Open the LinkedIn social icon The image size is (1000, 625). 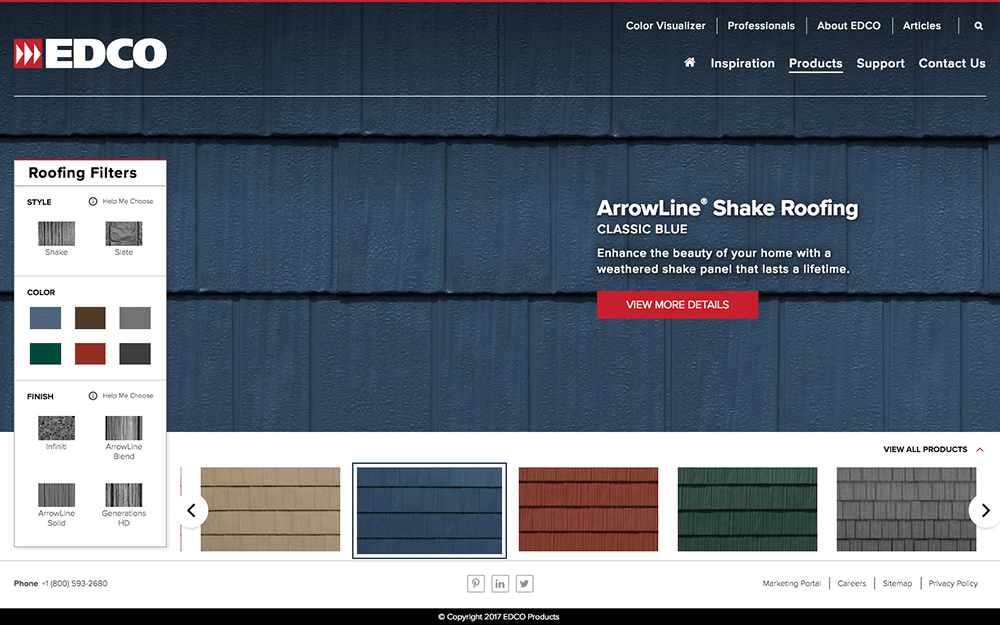pyautogui.click(x=500, y=584)
